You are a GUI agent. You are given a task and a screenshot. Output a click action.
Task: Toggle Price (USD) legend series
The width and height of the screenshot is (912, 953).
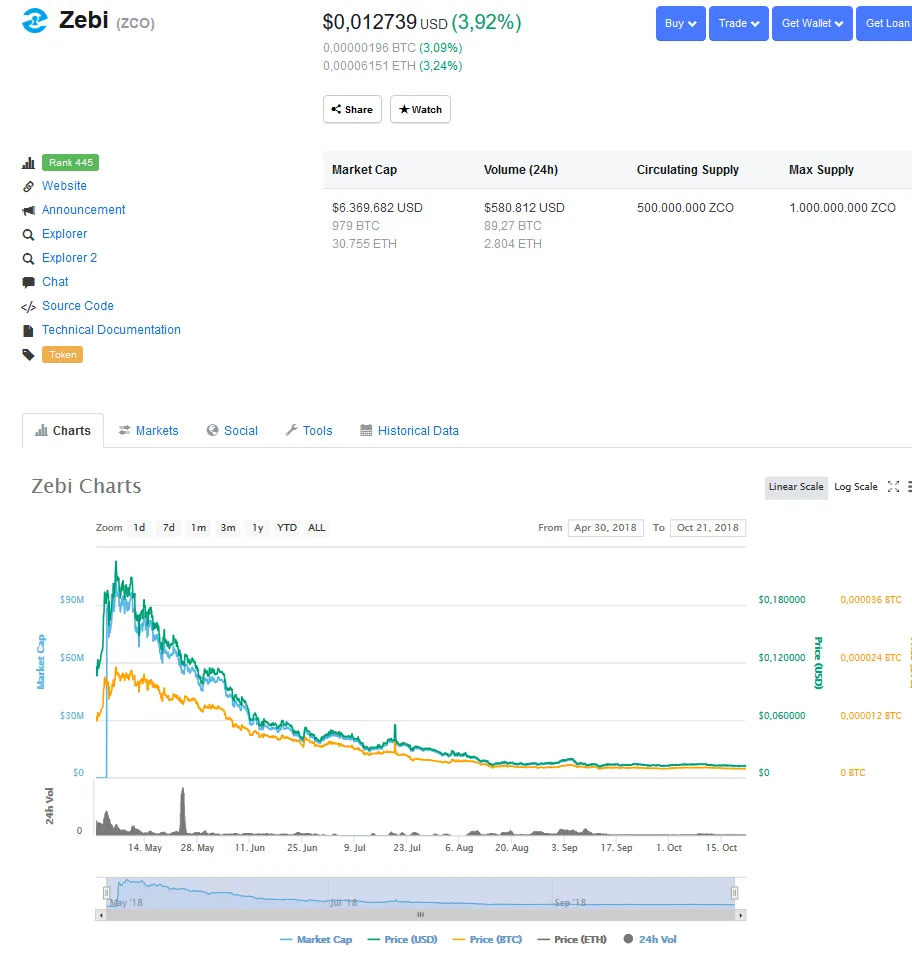(402, 940)
